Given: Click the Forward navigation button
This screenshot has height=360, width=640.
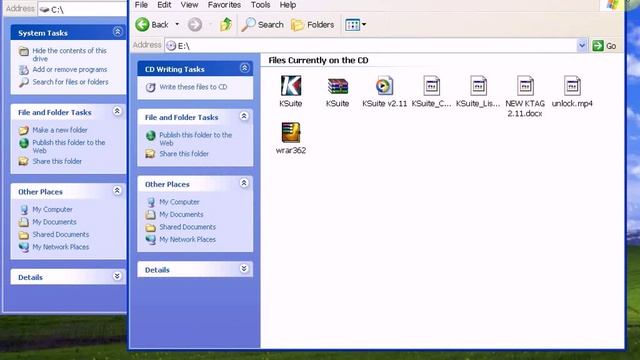Looking at the screenshot, I should (195, 24).
